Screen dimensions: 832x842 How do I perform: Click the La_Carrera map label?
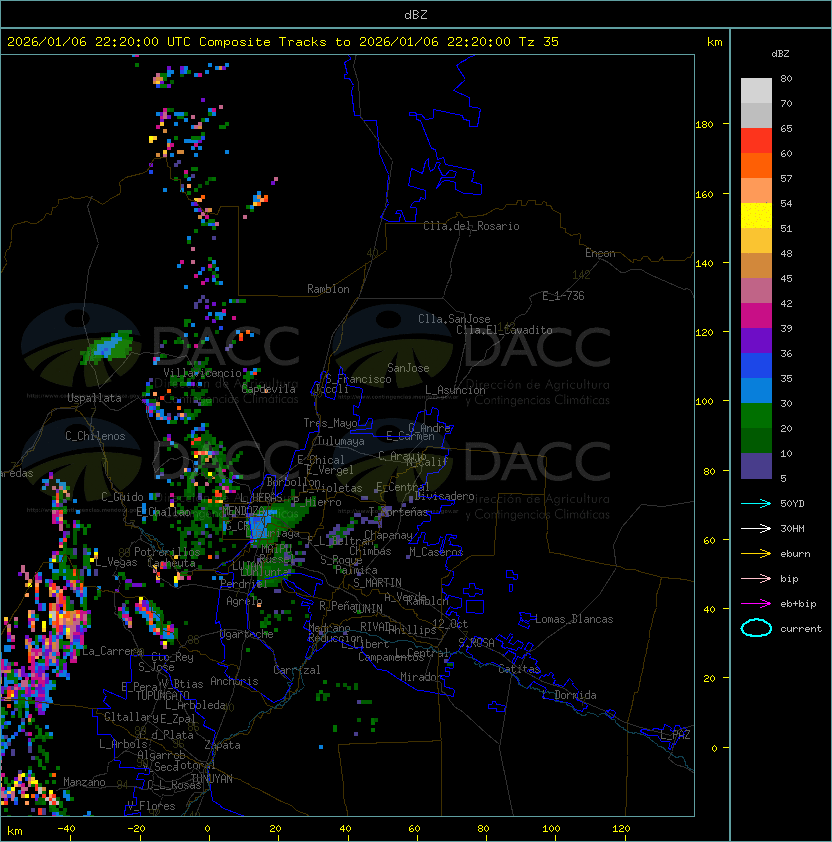112,651
